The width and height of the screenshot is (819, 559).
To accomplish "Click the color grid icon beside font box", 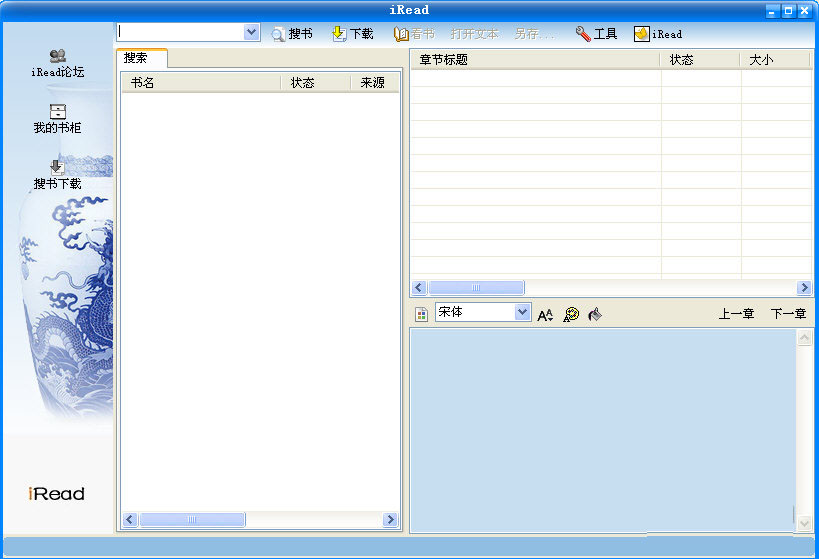I will click(x=421, y=314).
